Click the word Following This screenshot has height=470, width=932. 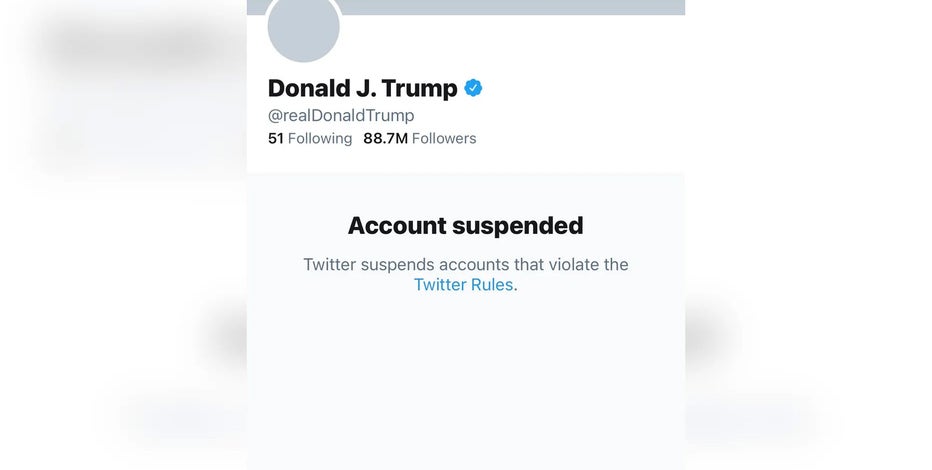tap(320, 138)
